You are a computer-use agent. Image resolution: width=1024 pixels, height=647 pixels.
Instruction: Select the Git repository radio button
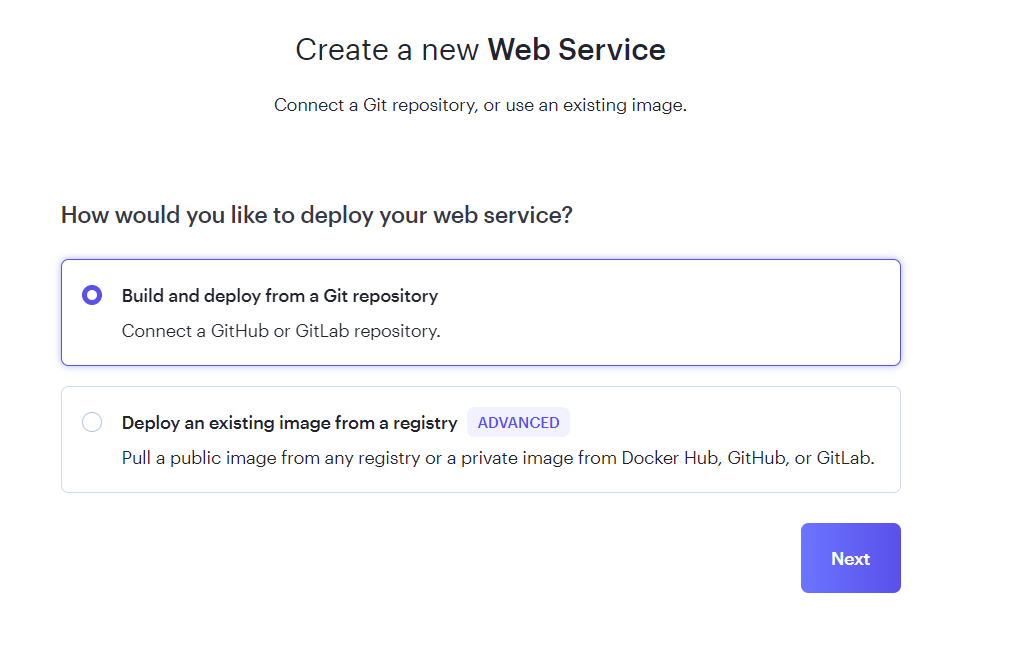point(92,295)
